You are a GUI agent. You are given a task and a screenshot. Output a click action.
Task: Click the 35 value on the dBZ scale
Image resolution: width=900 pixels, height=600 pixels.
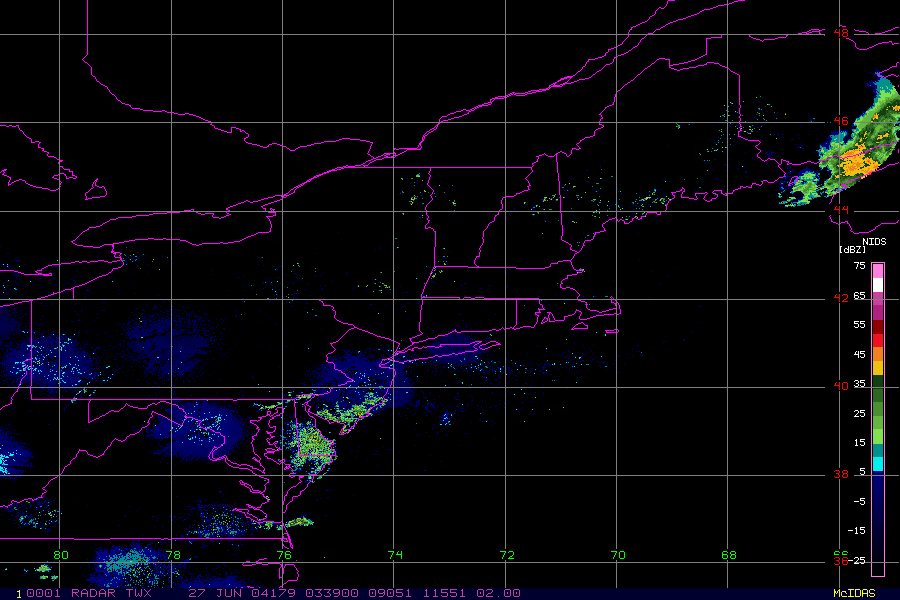(x=859, y=384)
